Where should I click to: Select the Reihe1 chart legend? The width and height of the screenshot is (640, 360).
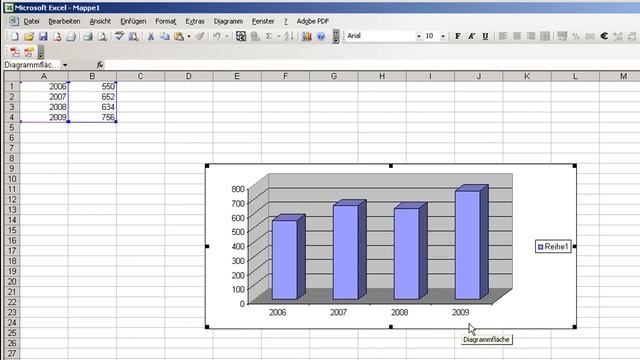click(553, 247)
